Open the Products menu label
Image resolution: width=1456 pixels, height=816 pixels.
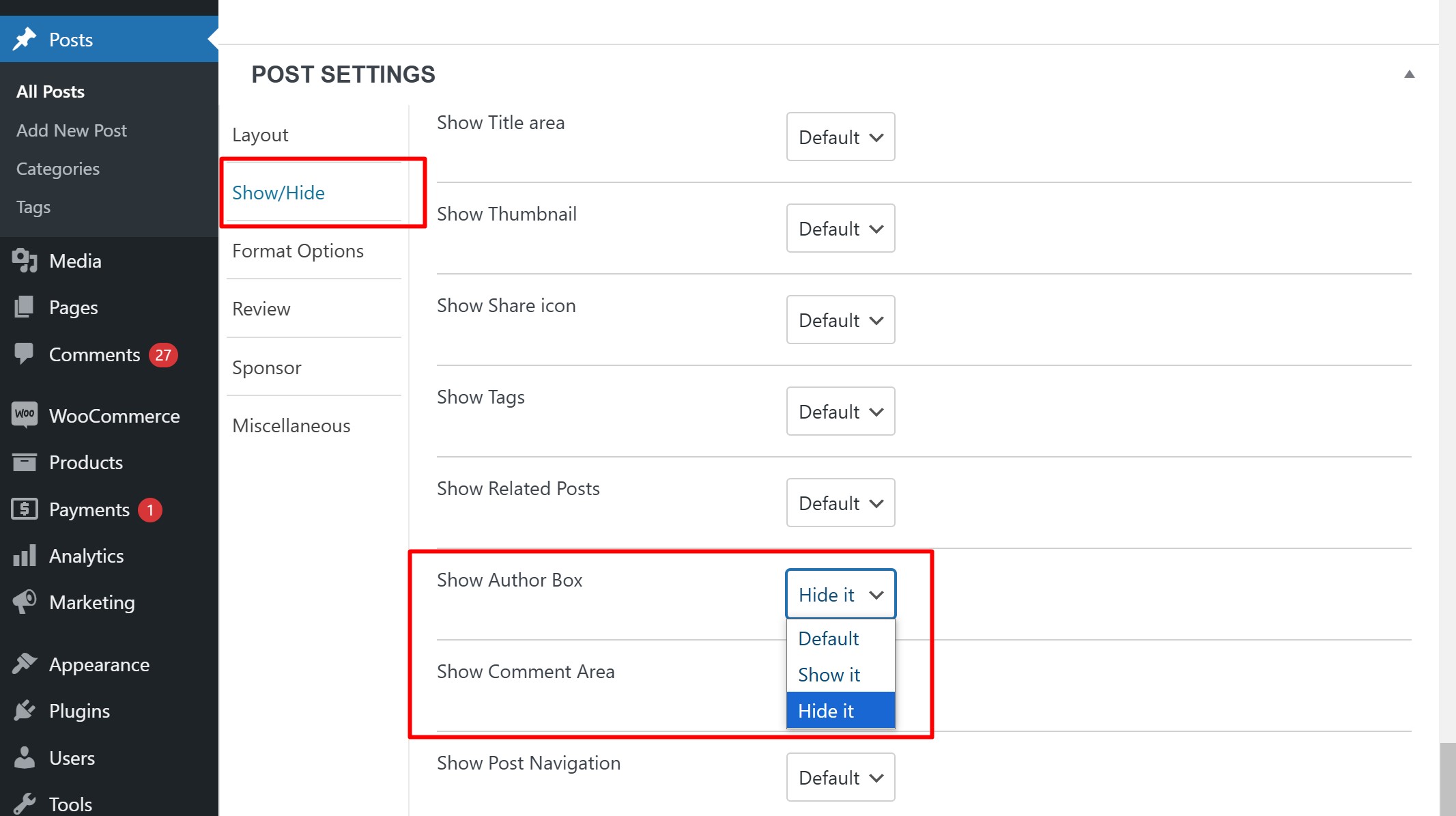pos(86,462)
